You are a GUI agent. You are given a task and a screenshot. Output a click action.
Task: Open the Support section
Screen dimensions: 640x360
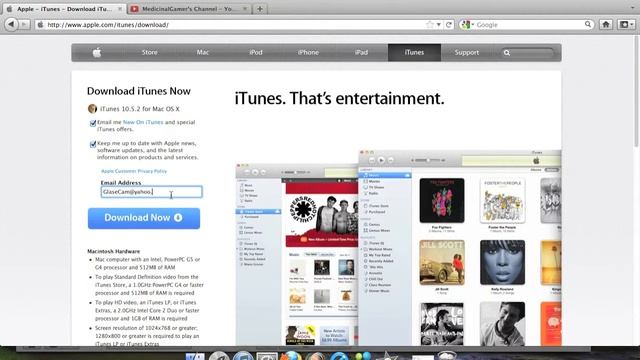467,52
